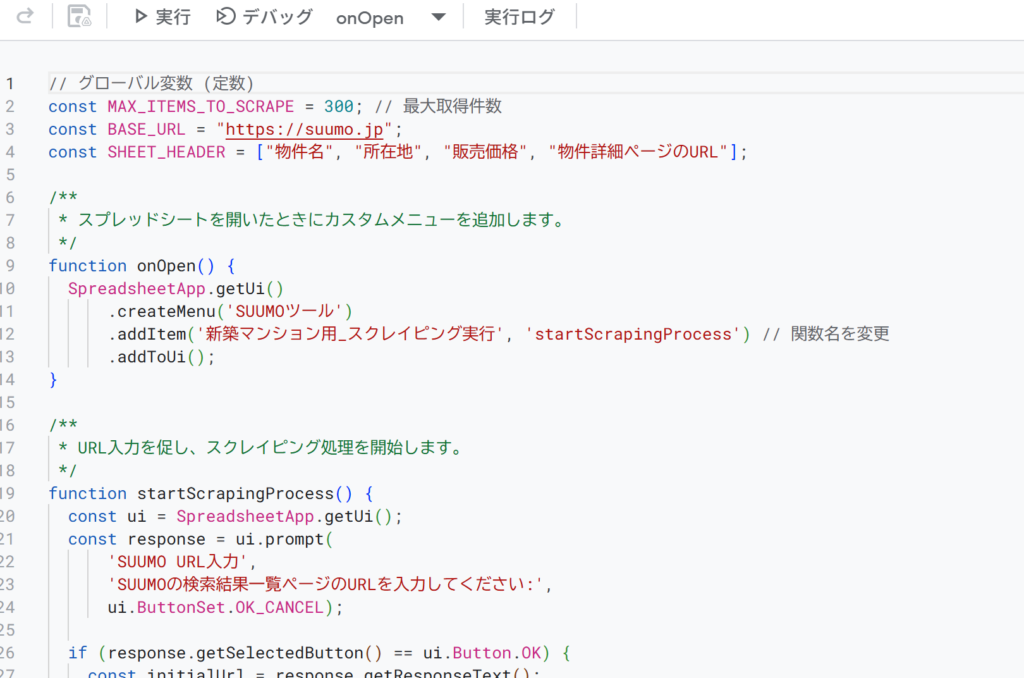Click MAX_ITEMS_TO_SCRAPE constant name
This screenshot has height=678, width=1024.
coord(200,106)
